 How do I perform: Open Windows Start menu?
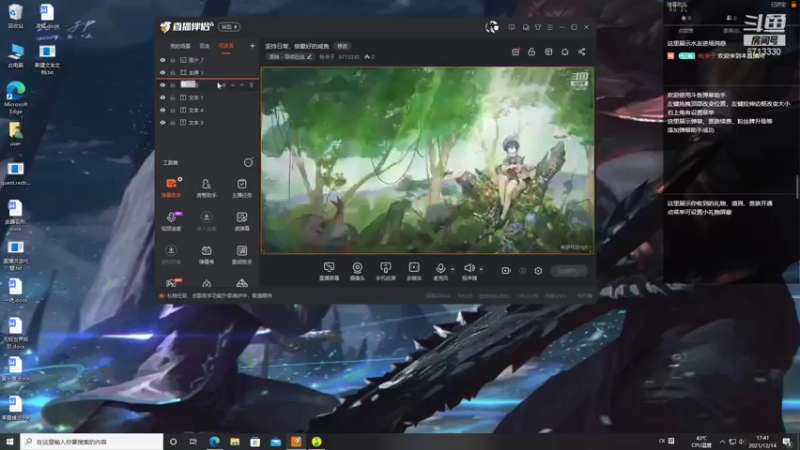pyautogui.click(x=9, y=442)
